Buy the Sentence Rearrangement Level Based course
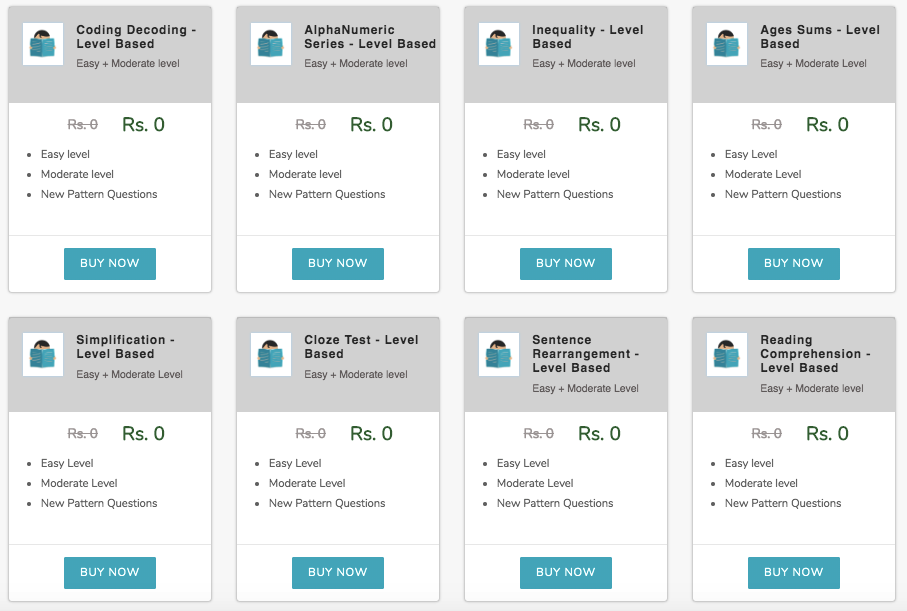This screenshot has height=611, width=907. coord(566,573)
